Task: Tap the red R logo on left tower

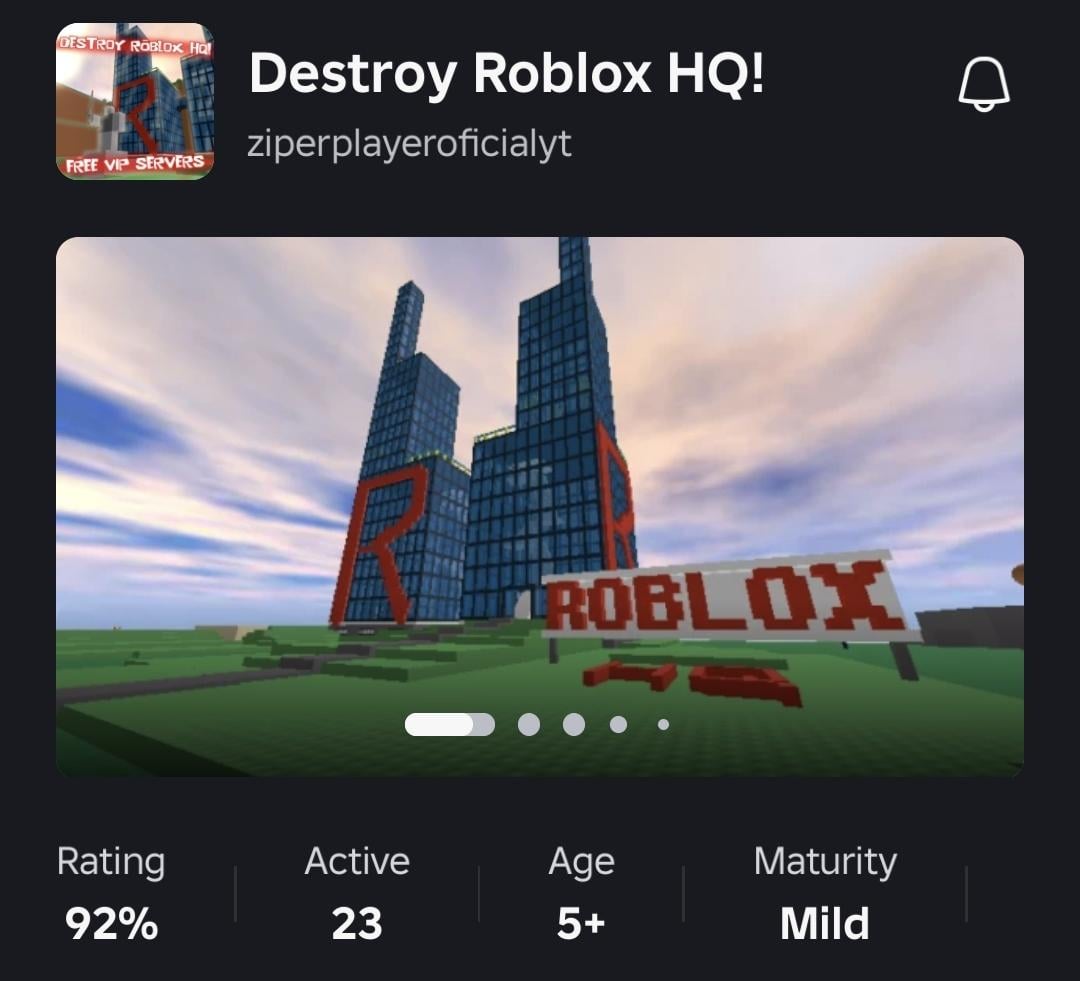Action: click(380, 544)
